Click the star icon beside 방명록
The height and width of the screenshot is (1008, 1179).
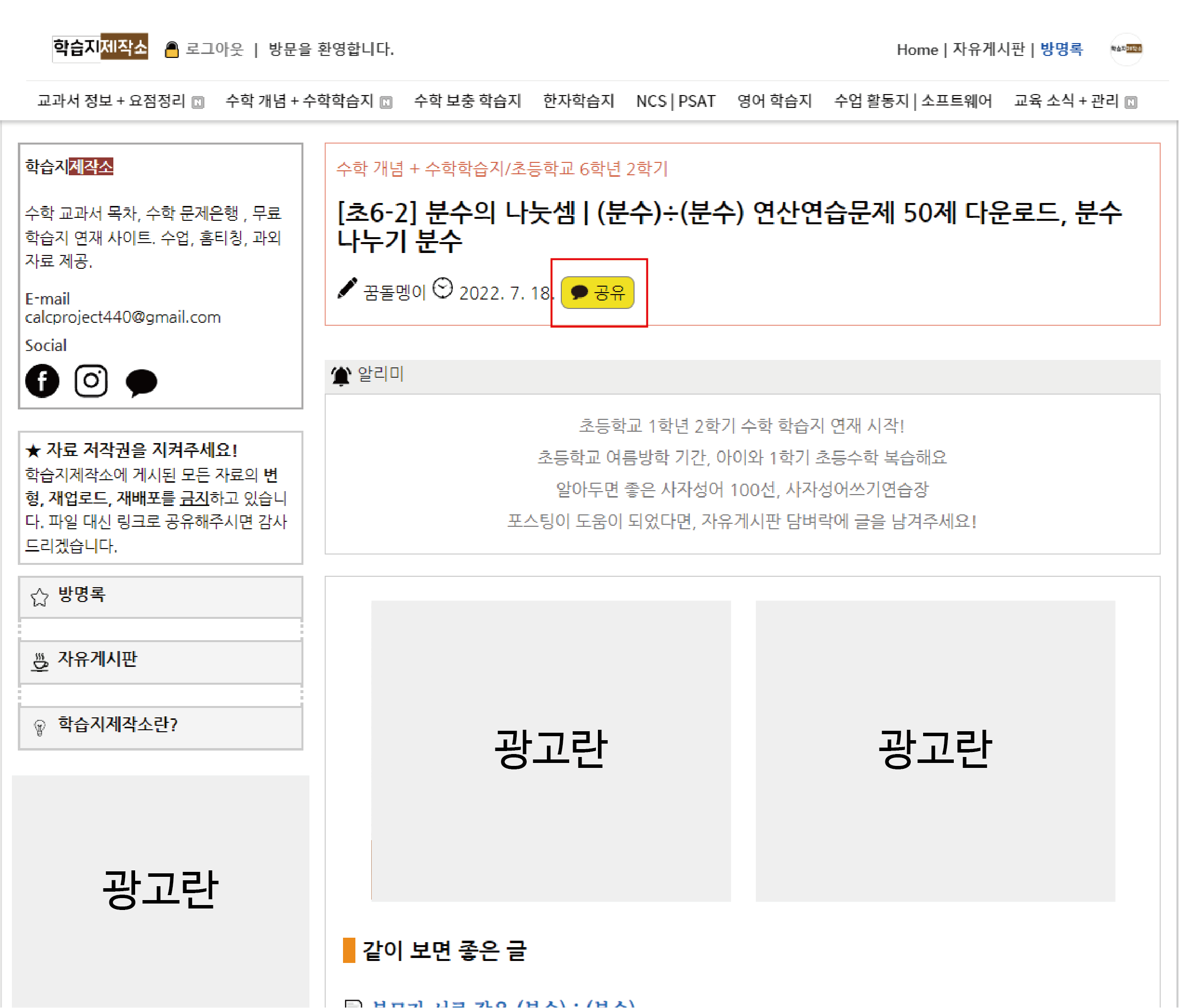pos(39,597)
